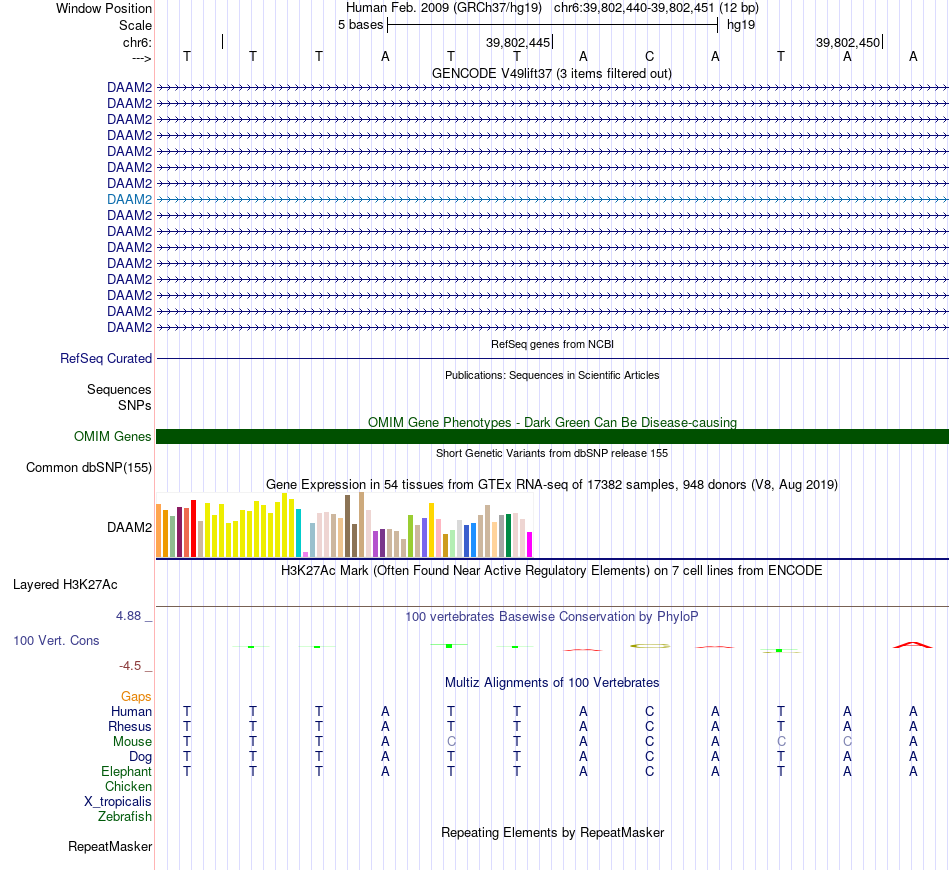Click the olive PhyloP bar above base C

click(x=649, y=646)
